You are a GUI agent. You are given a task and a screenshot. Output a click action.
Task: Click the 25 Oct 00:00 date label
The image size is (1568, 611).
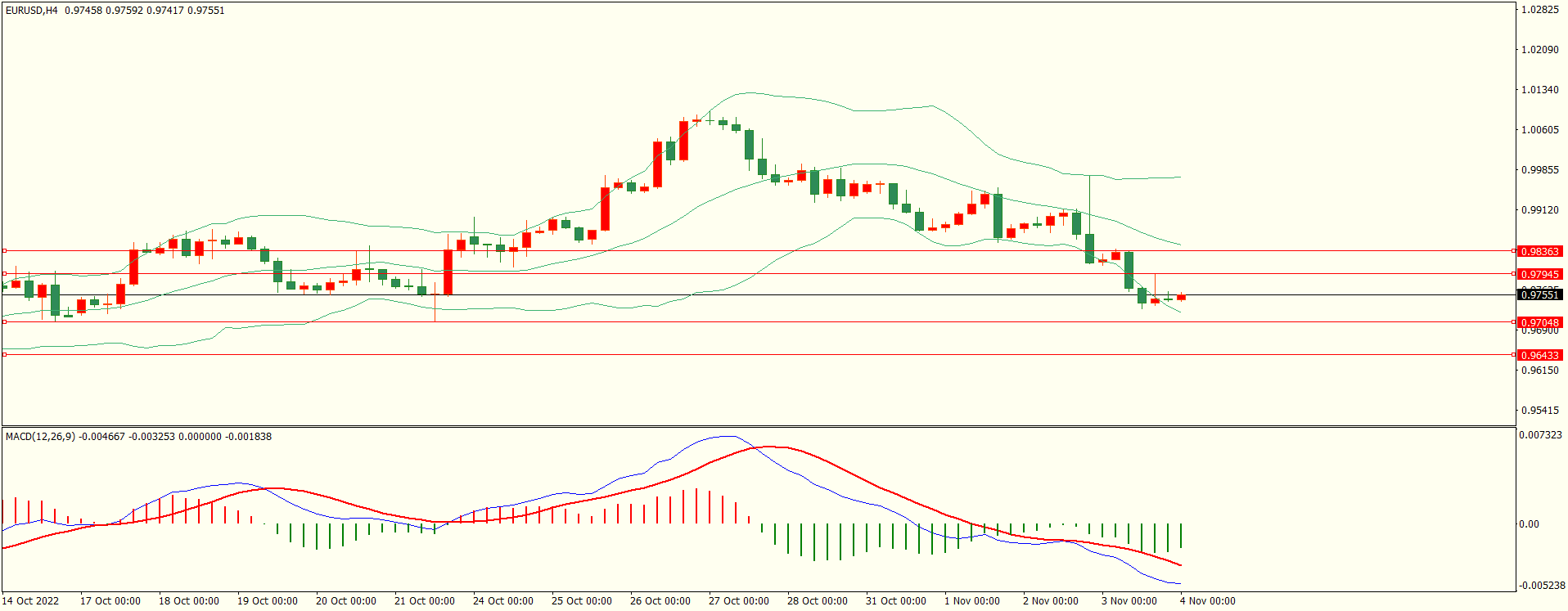point(581,601)
